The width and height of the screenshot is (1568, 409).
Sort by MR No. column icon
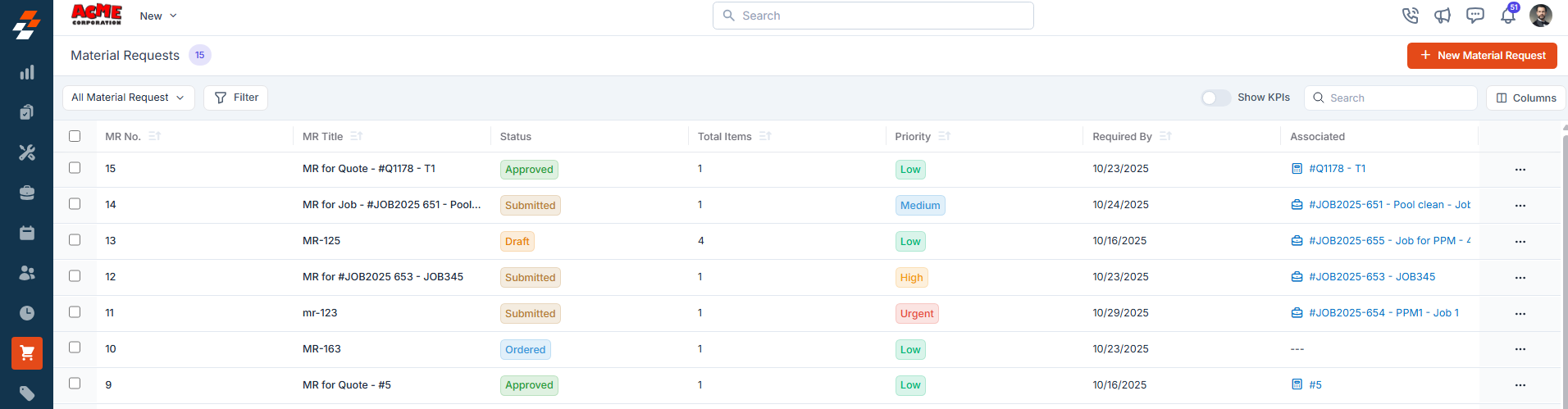[x=155, y=136]
